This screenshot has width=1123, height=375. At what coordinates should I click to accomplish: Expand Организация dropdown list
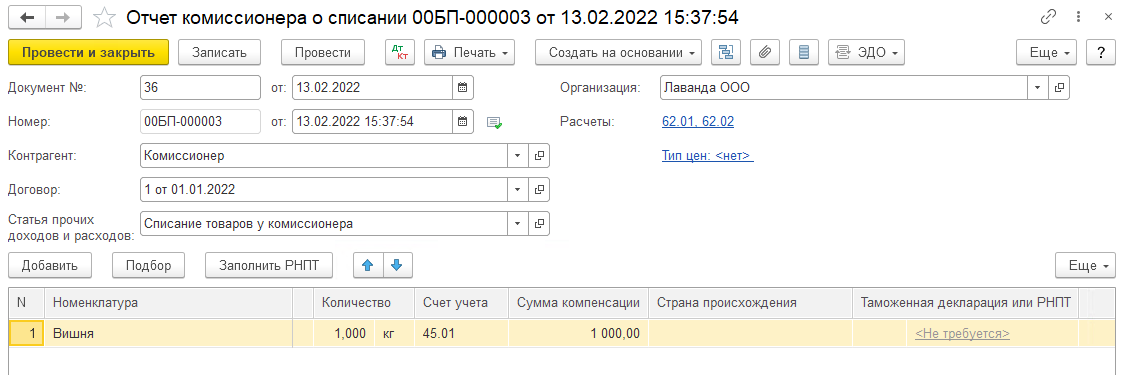coord(1038,88)
